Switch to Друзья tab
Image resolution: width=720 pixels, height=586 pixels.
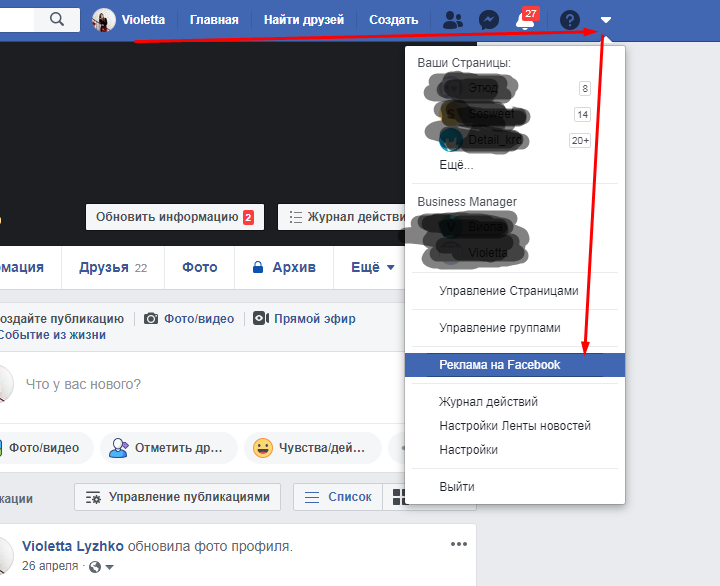[x=113, y=267]
